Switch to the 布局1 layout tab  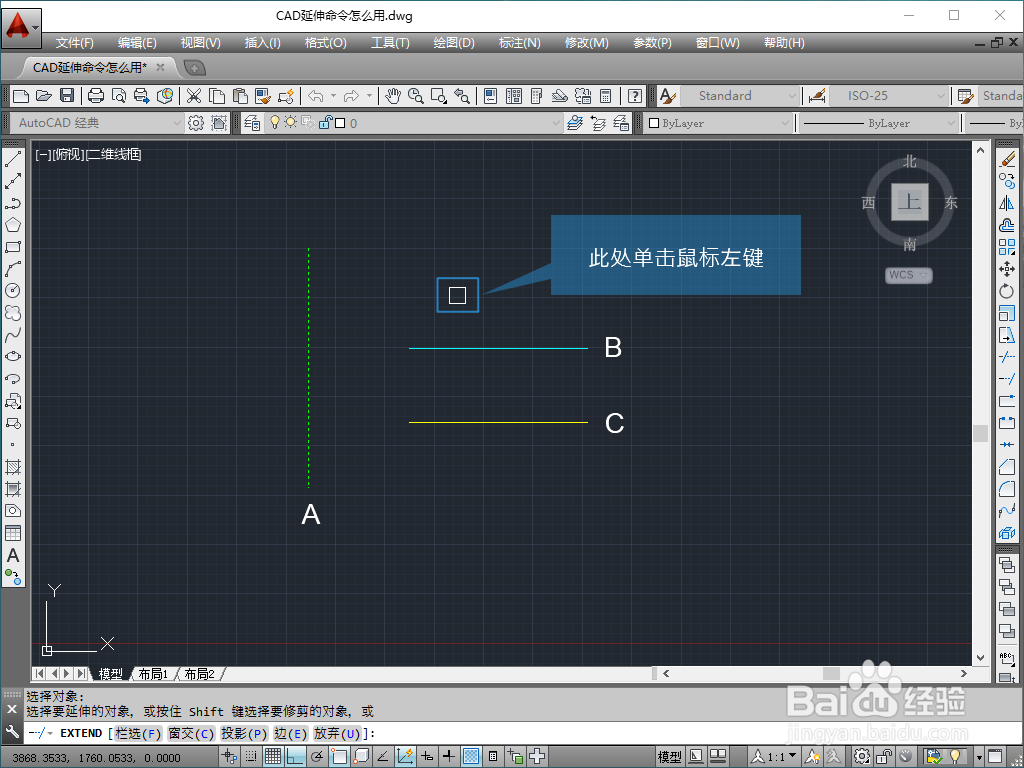tap(153, 674)
